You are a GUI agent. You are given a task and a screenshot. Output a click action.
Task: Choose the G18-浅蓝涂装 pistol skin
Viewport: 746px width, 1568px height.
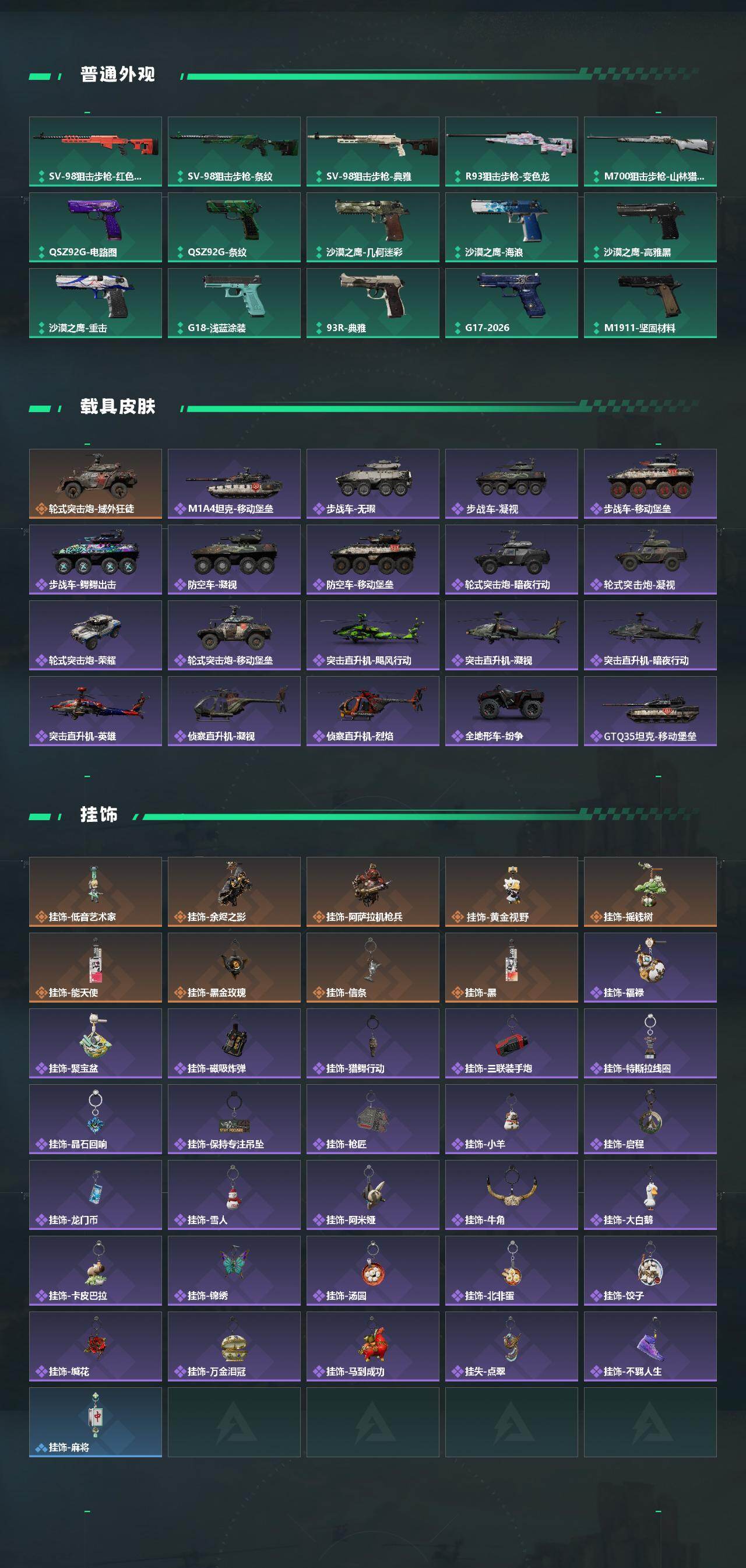(x=234, y=303)
